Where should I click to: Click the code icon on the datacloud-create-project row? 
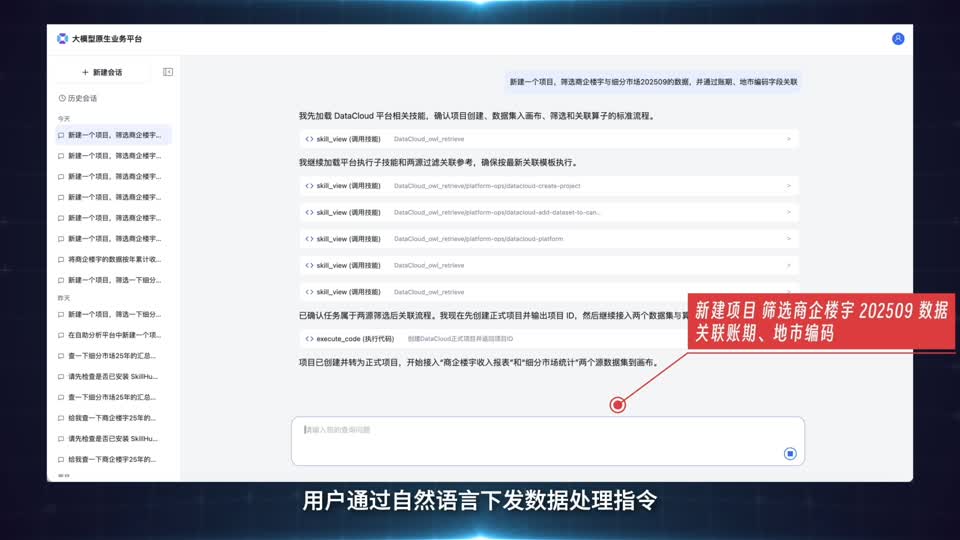click(x=309, y=186)
